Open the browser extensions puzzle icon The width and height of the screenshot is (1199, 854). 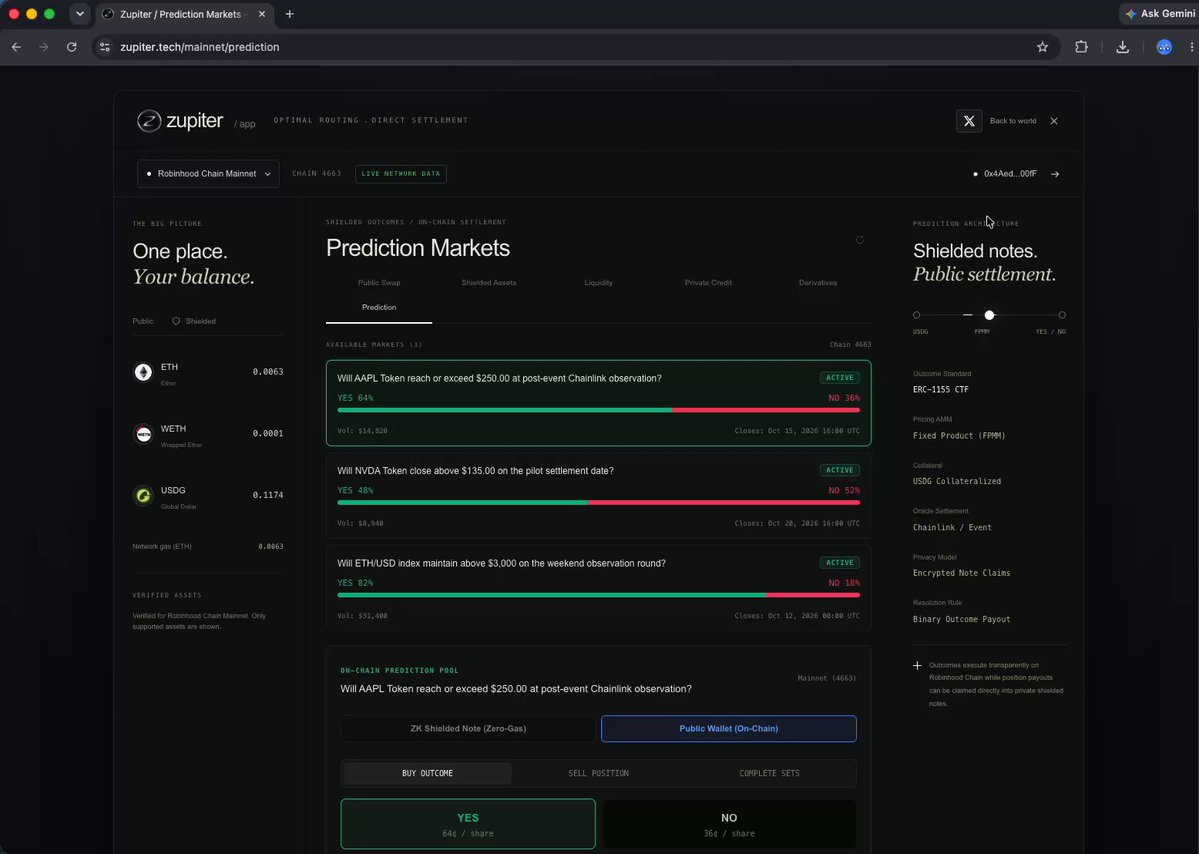click(x=1081, y=47)
